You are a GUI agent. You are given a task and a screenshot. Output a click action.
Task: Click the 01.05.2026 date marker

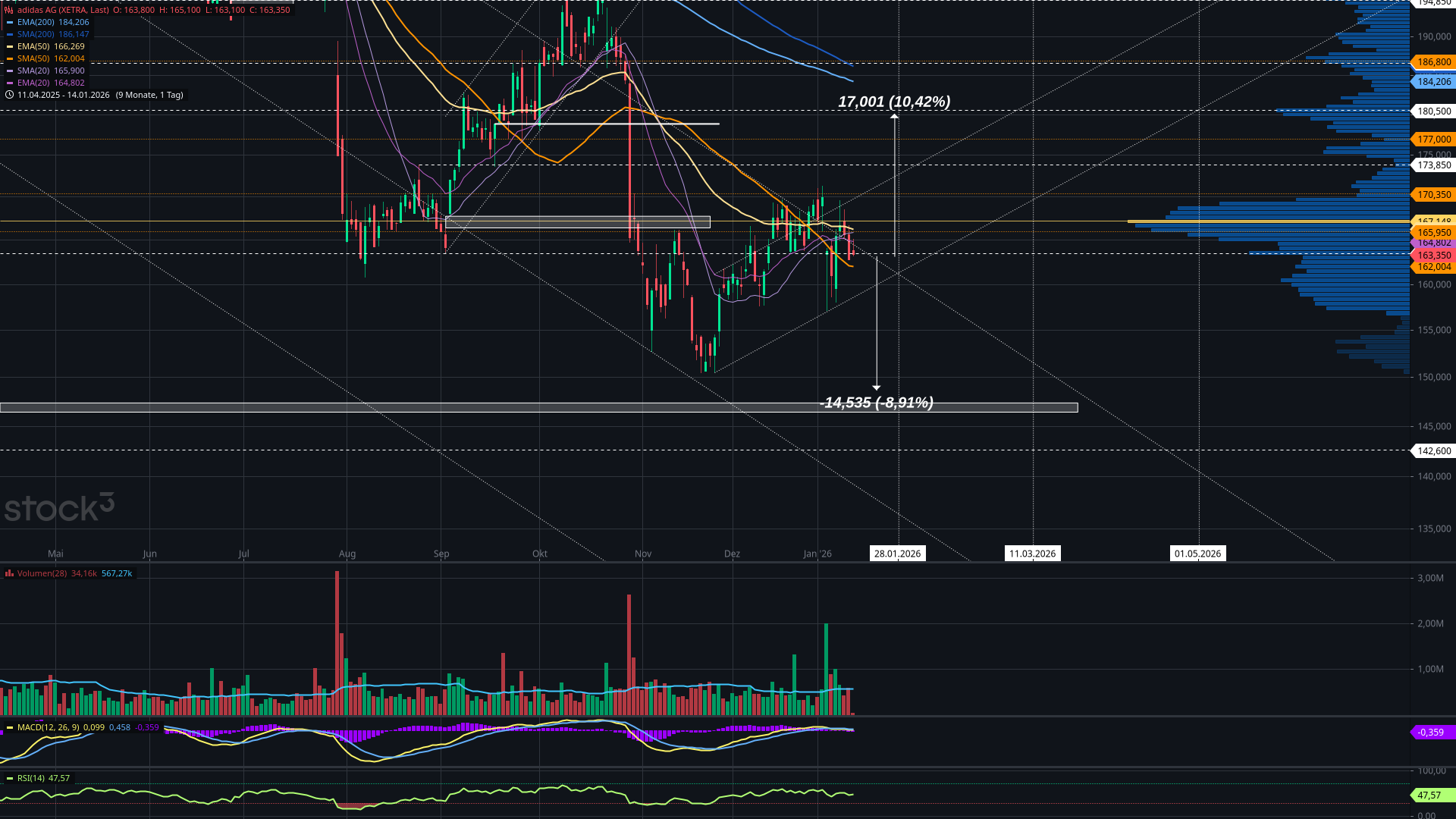[x=1197, y=554]
